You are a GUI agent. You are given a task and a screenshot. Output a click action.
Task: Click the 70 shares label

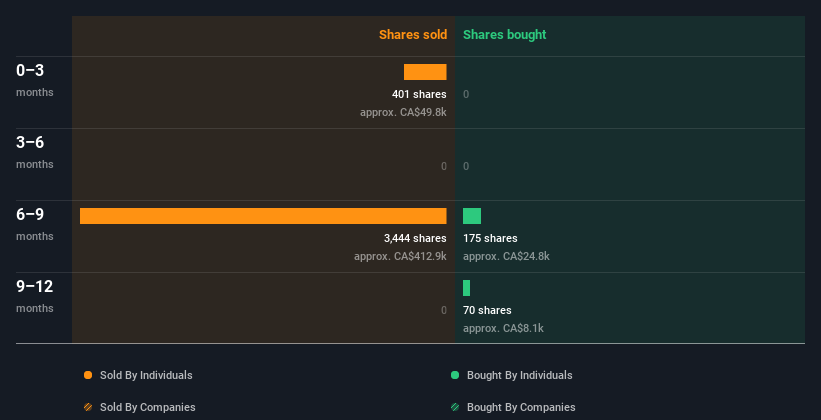click(x=487, y=310)
